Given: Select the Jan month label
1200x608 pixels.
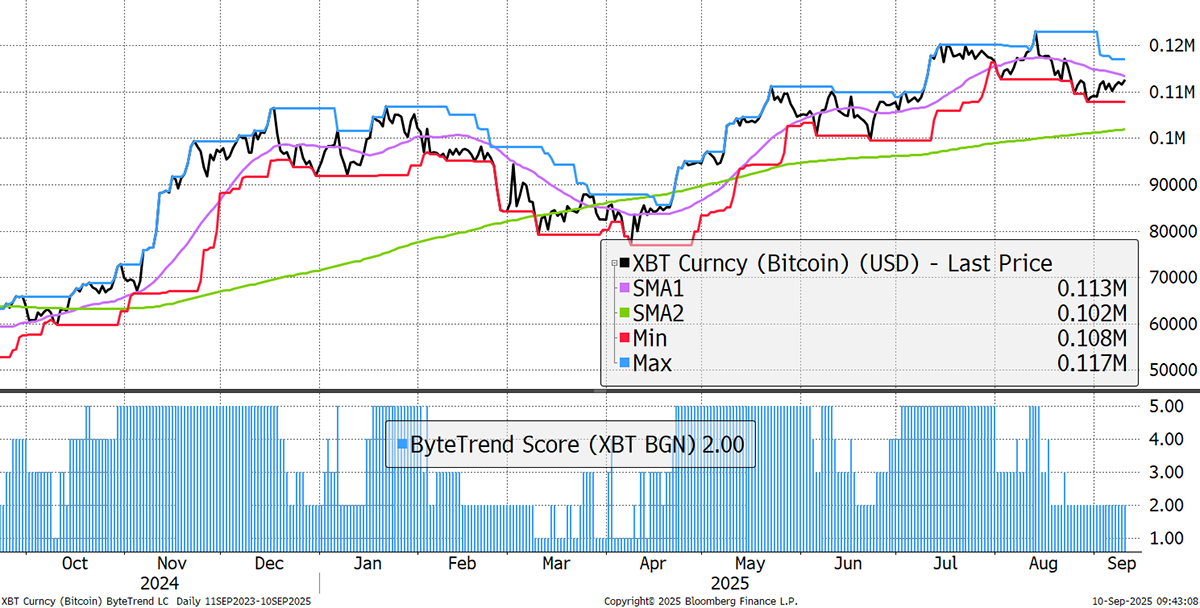Looking at the screenshot, I should (x=369, y=564).
